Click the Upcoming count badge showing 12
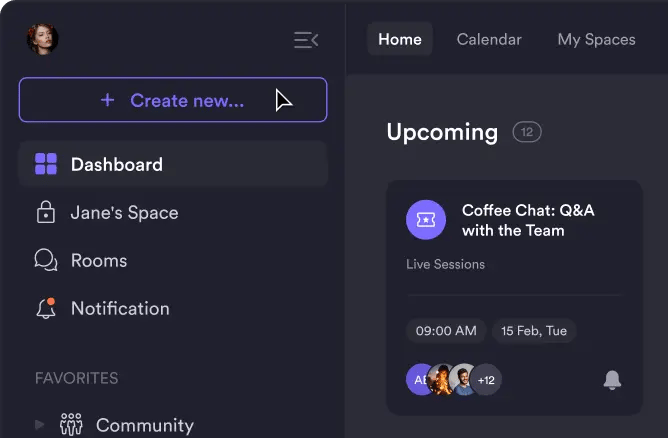Image resolution: width=668 pixels, height=438 pixels. [527, 132]
